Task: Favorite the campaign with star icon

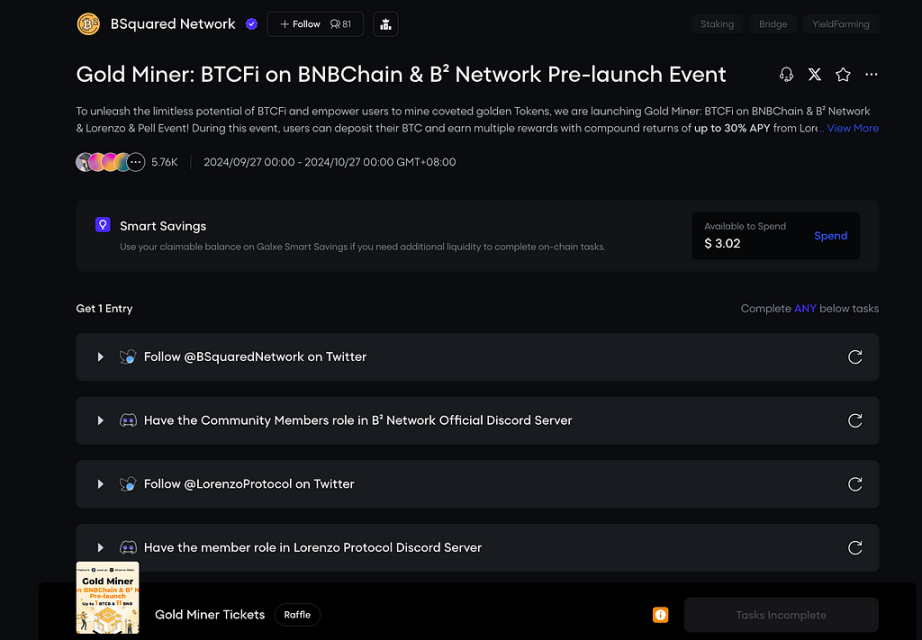Action: [x=843, y=75]
